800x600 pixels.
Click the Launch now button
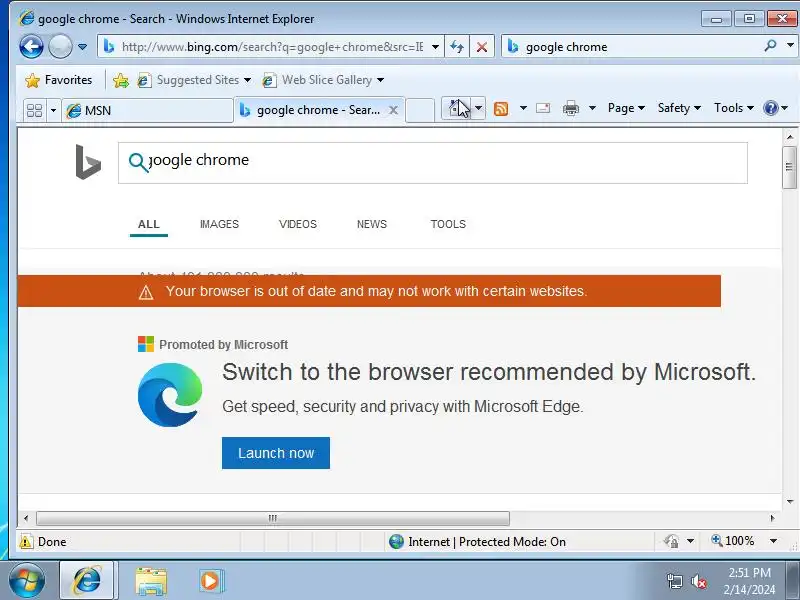276,453
